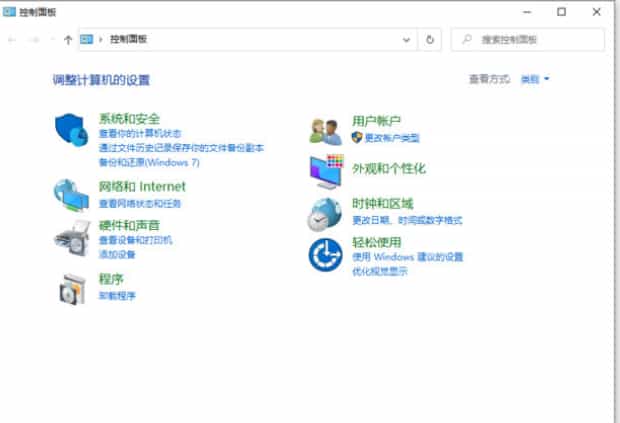The image size is (620, 423).
Task: Open 查看网络状态和任务 link
Action: point(140,203)
